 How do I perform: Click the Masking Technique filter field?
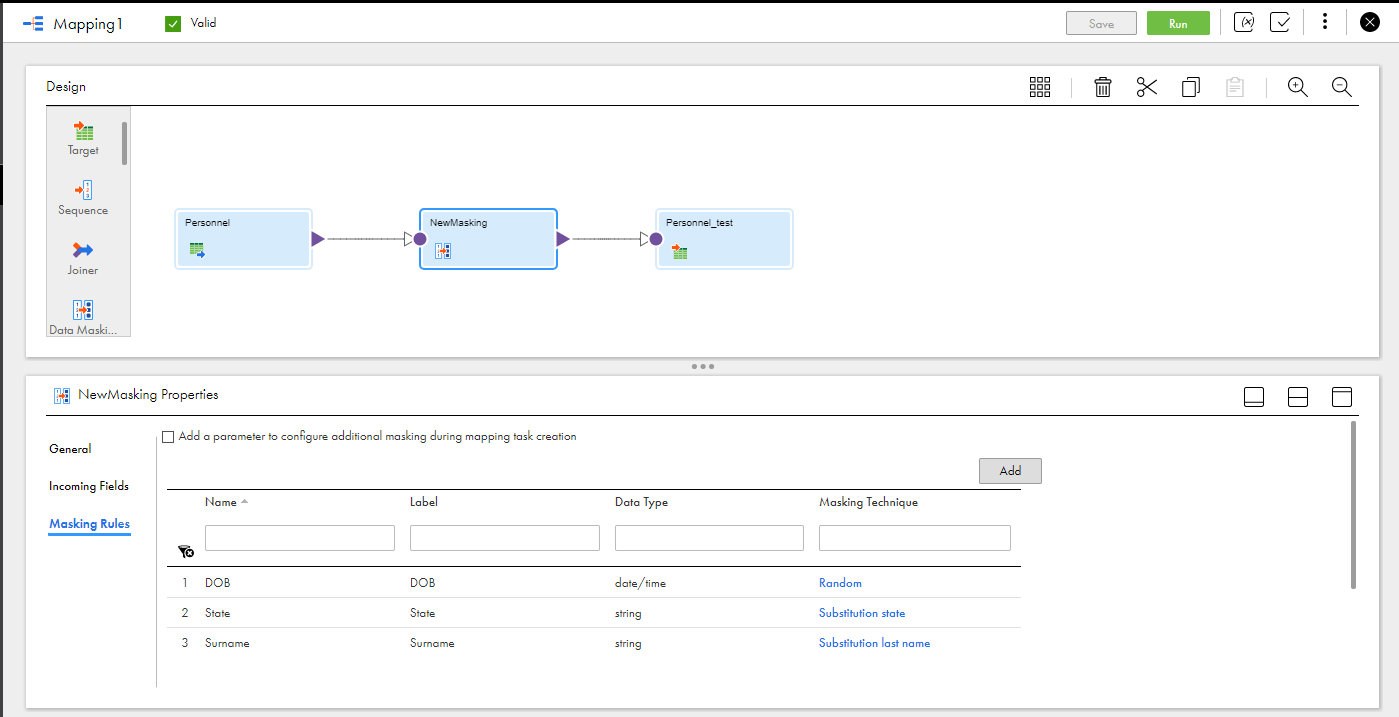pos(914,538)
